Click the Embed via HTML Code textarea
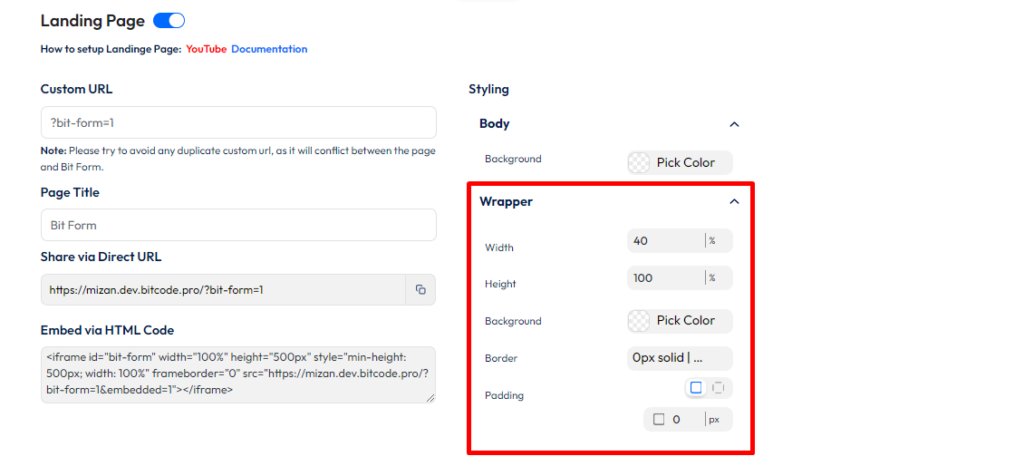The height and width of the screenshot is (466, 1024). coord(238,375)
